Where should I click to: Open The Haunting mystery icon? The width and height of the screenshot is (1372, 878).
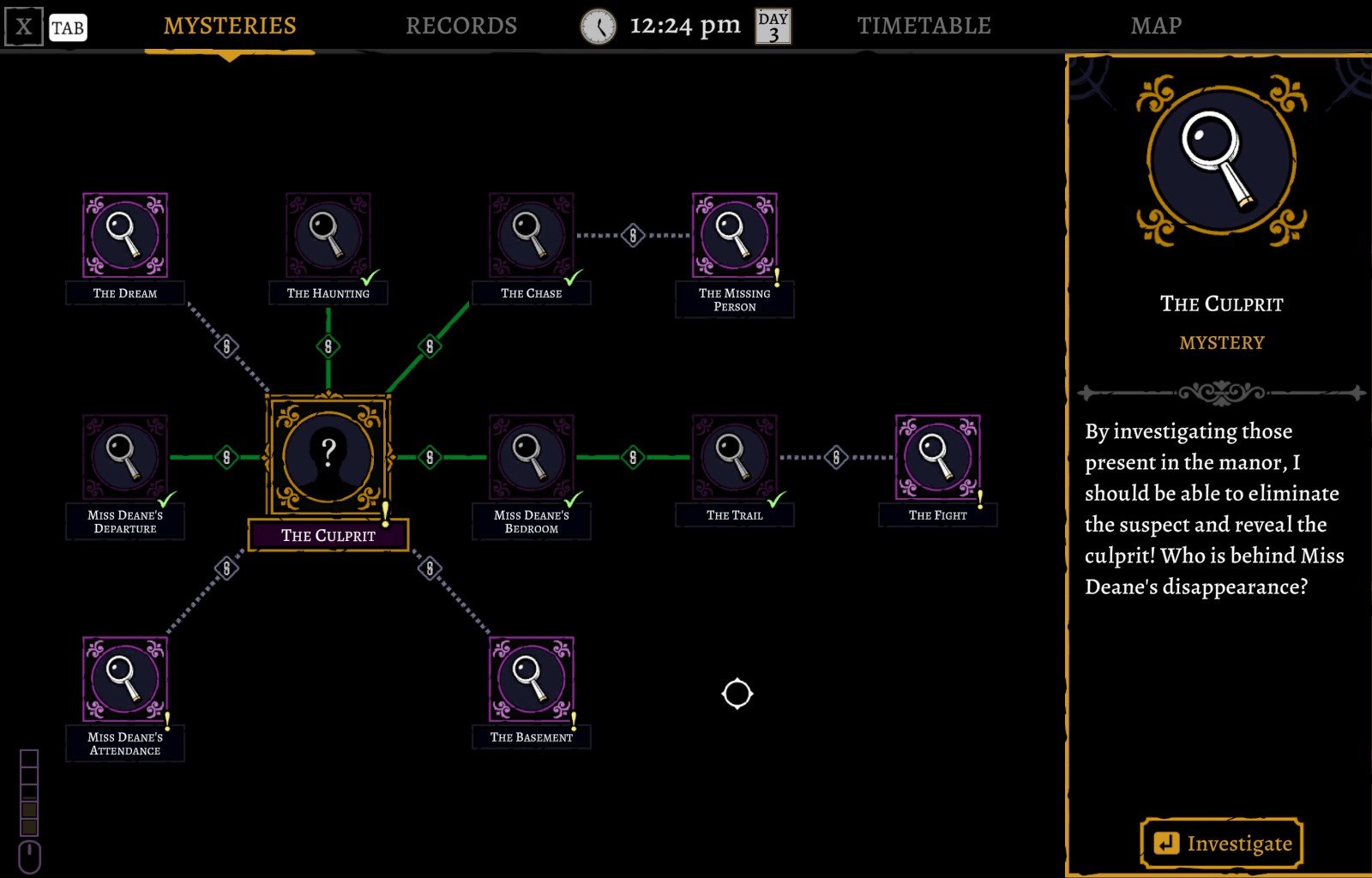coord(328,235)
